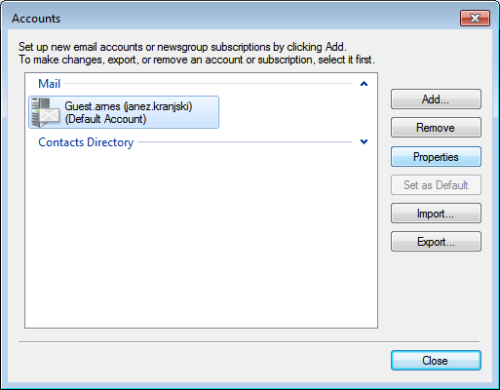Click empty space in the accounts list
The width and height of the screenshot is (500, 390).
200,233
